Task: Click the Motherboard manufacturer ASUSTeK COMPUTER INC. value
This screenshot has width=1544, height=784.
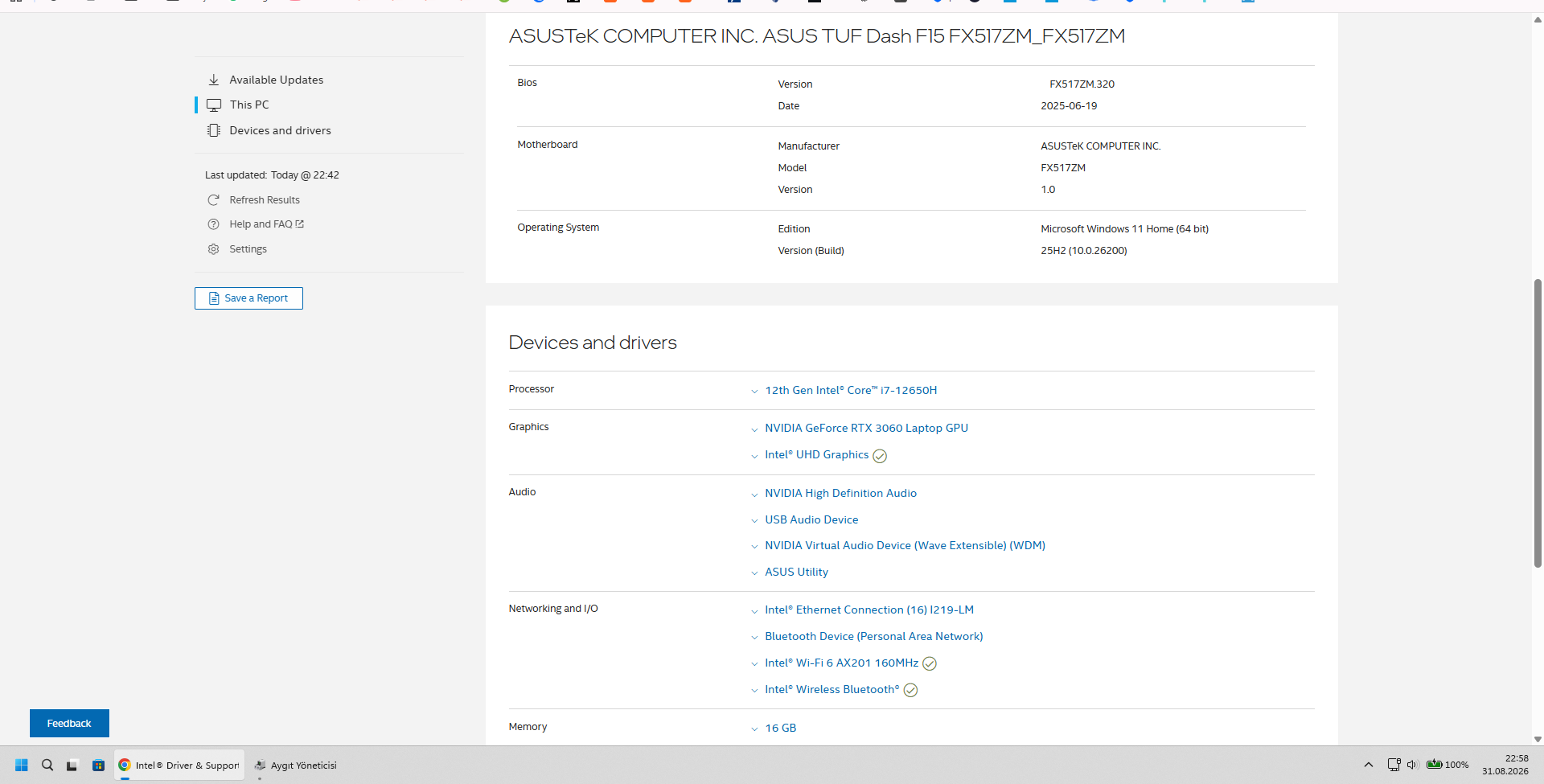Action: 1101,146
